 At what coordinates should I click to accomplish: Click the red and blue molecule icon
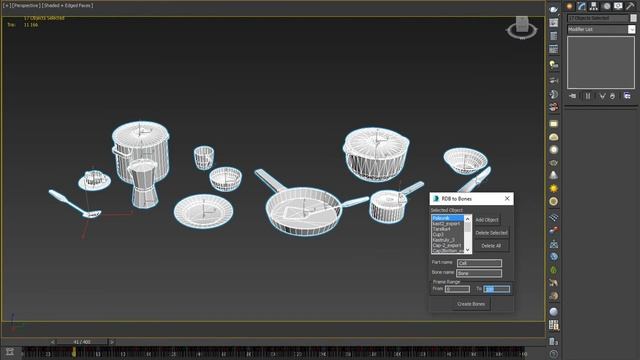tap(553, 231)
